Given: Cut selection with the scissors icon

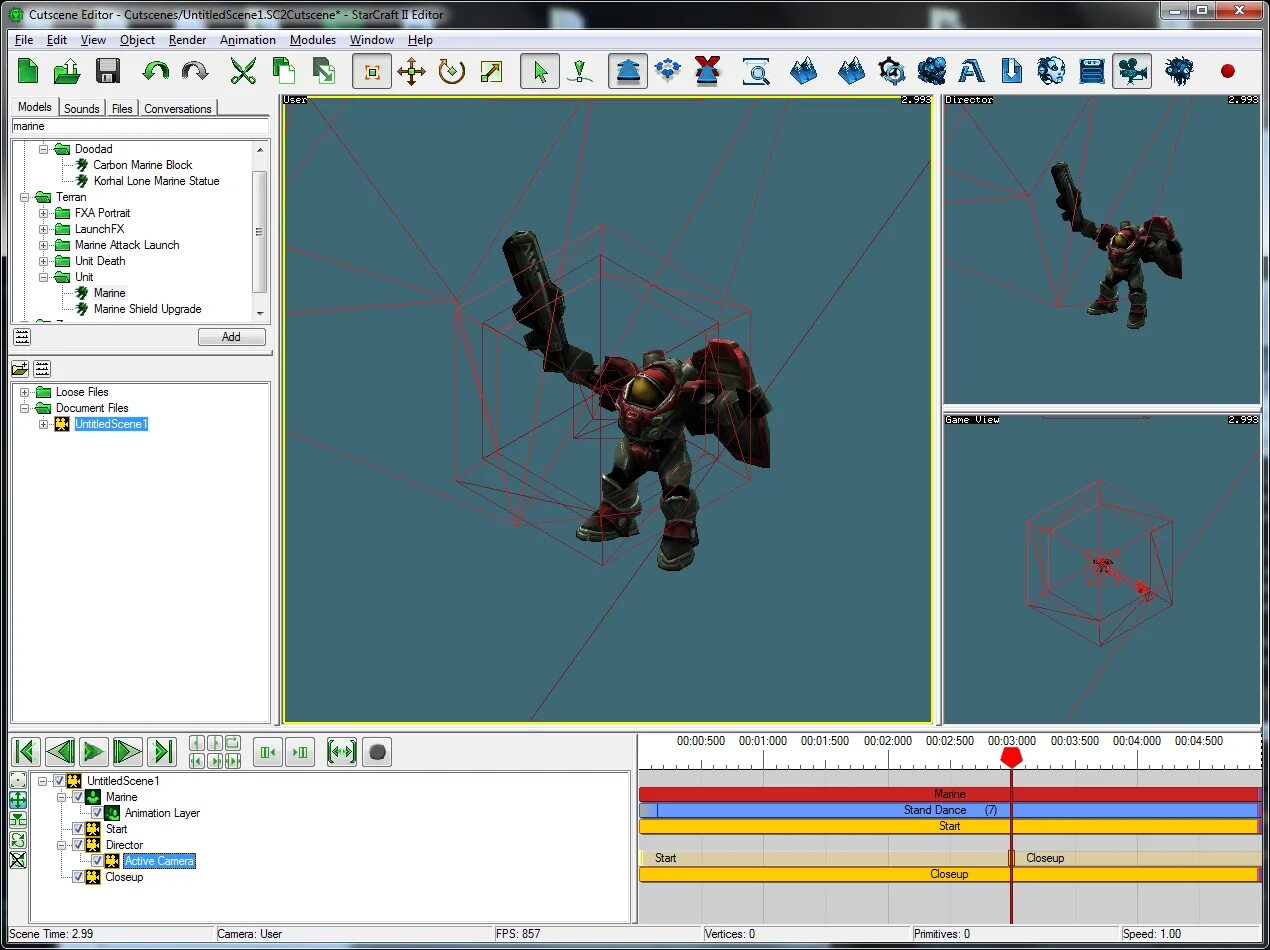Looking at the screenshot, I should (x=243, y=71).
